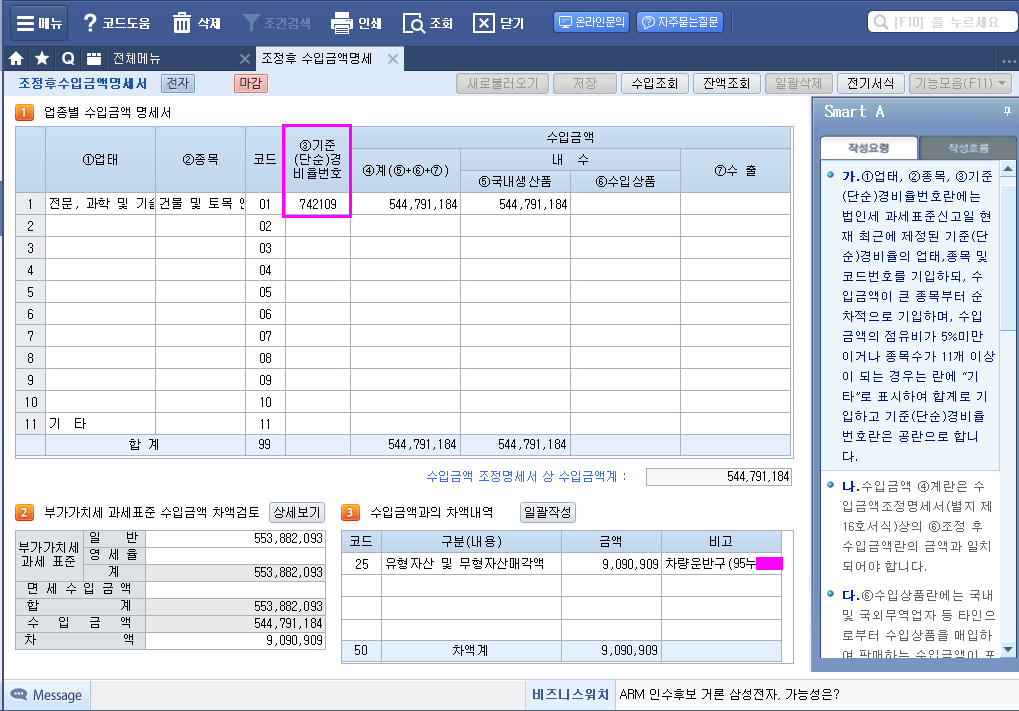Switch to 작성흐름 tab in Smart A
Viewport: 1019px width, 711px height.
coord(968,148)
